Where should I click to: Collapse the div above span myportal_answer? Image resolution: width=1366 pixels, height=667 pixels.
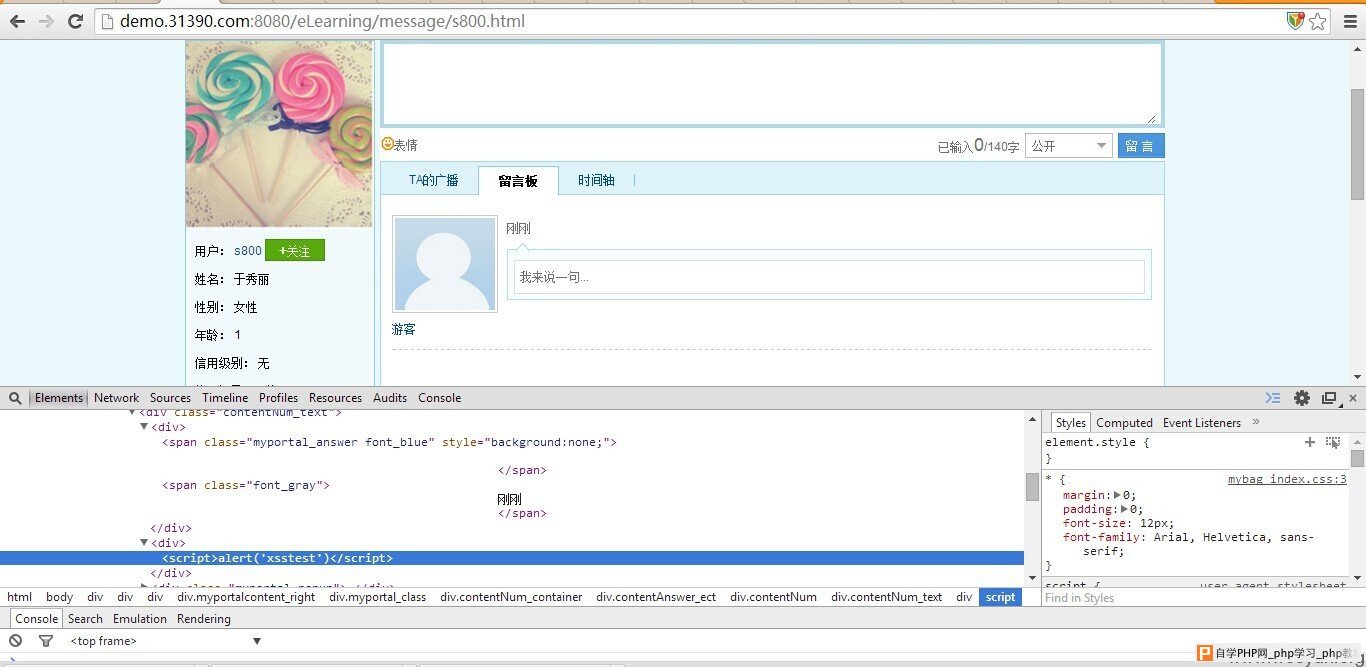point(144,427)
